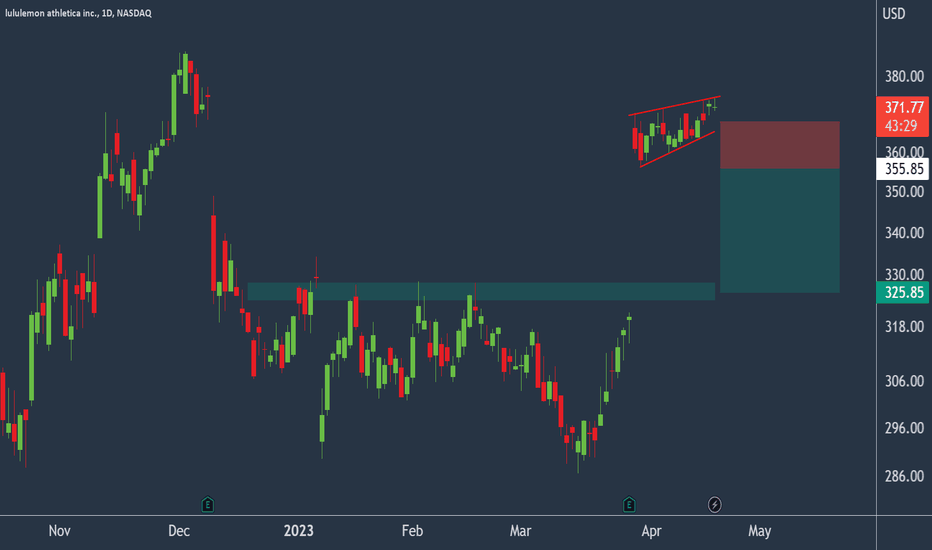The width and height of the screenshot is (932, 550).
Task: Select the horizontal green support zone rectangle
Action: (481, 291)
